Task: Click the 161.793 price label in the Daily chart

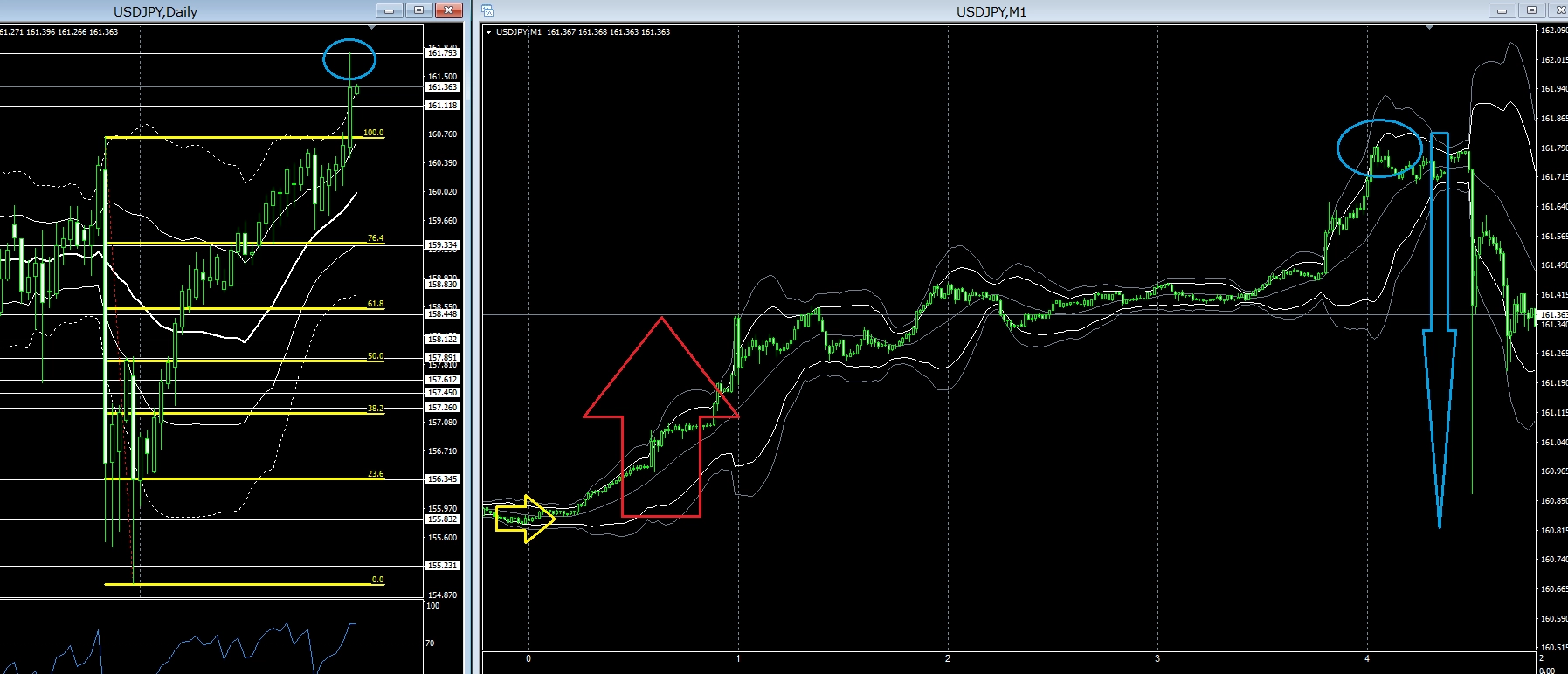Action: (443, 53)
